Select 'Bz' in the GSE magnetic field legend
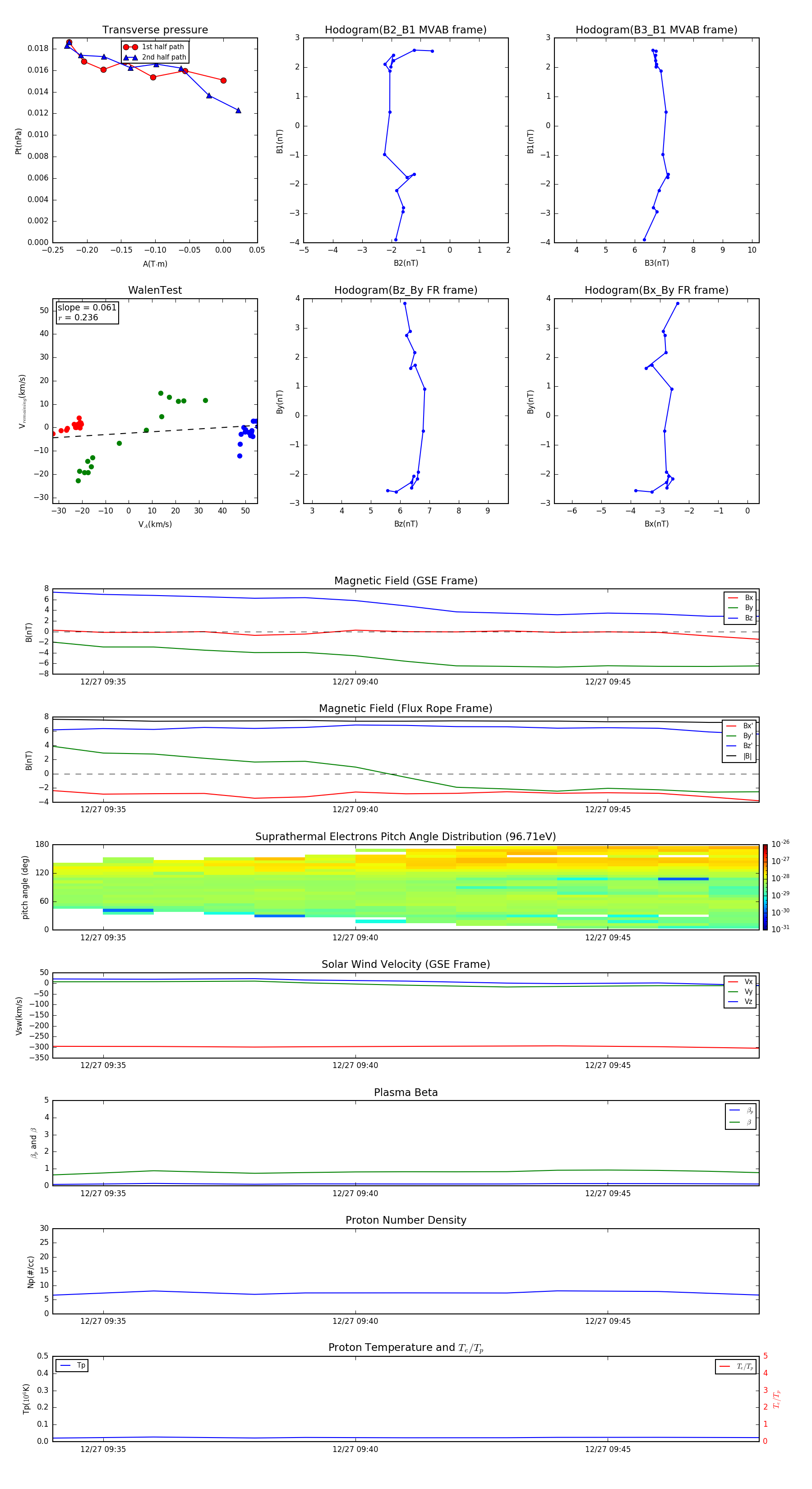 [x=740, y=618]
